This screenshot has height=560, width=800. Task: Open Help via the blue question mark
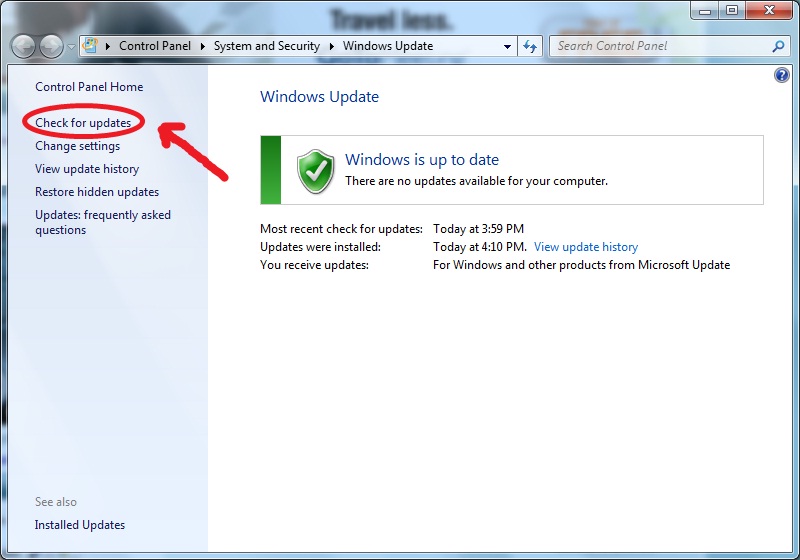pyautogui.click(x=781, y=75)
